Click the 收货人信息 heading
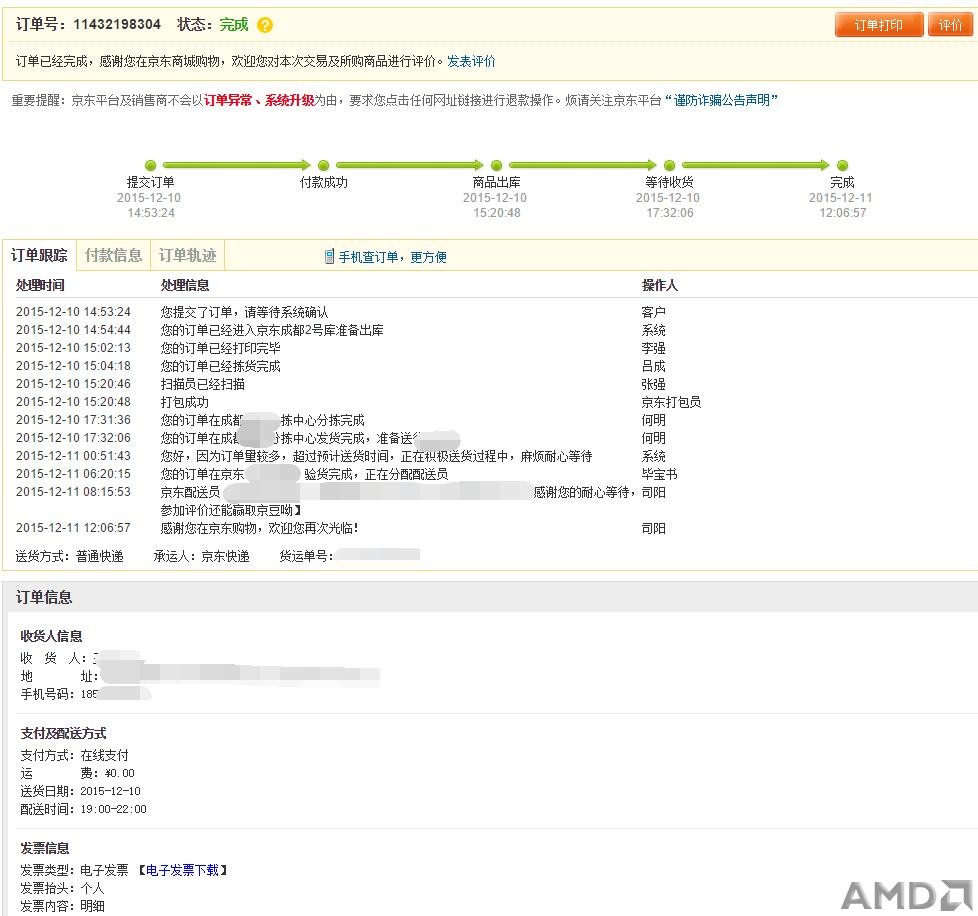 click(x=51, y=636)
